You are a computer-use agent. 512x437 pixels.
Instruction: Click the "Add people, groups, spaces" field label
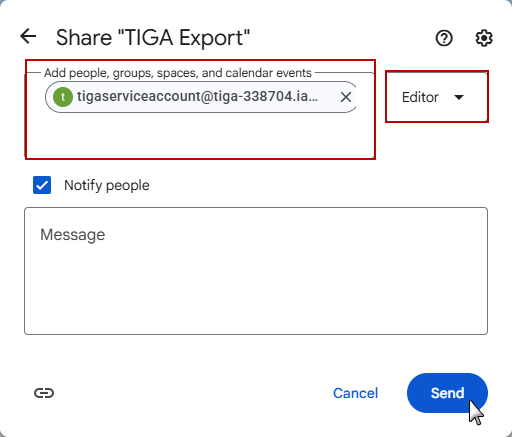(178, 73)
